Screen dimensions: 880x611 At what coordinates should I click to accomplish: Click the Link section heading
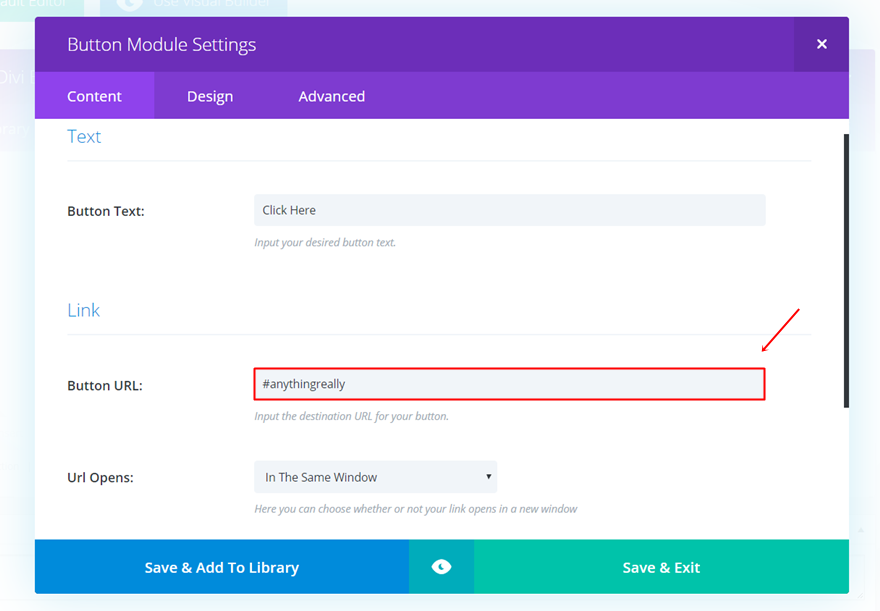click(x=84, y=310)
